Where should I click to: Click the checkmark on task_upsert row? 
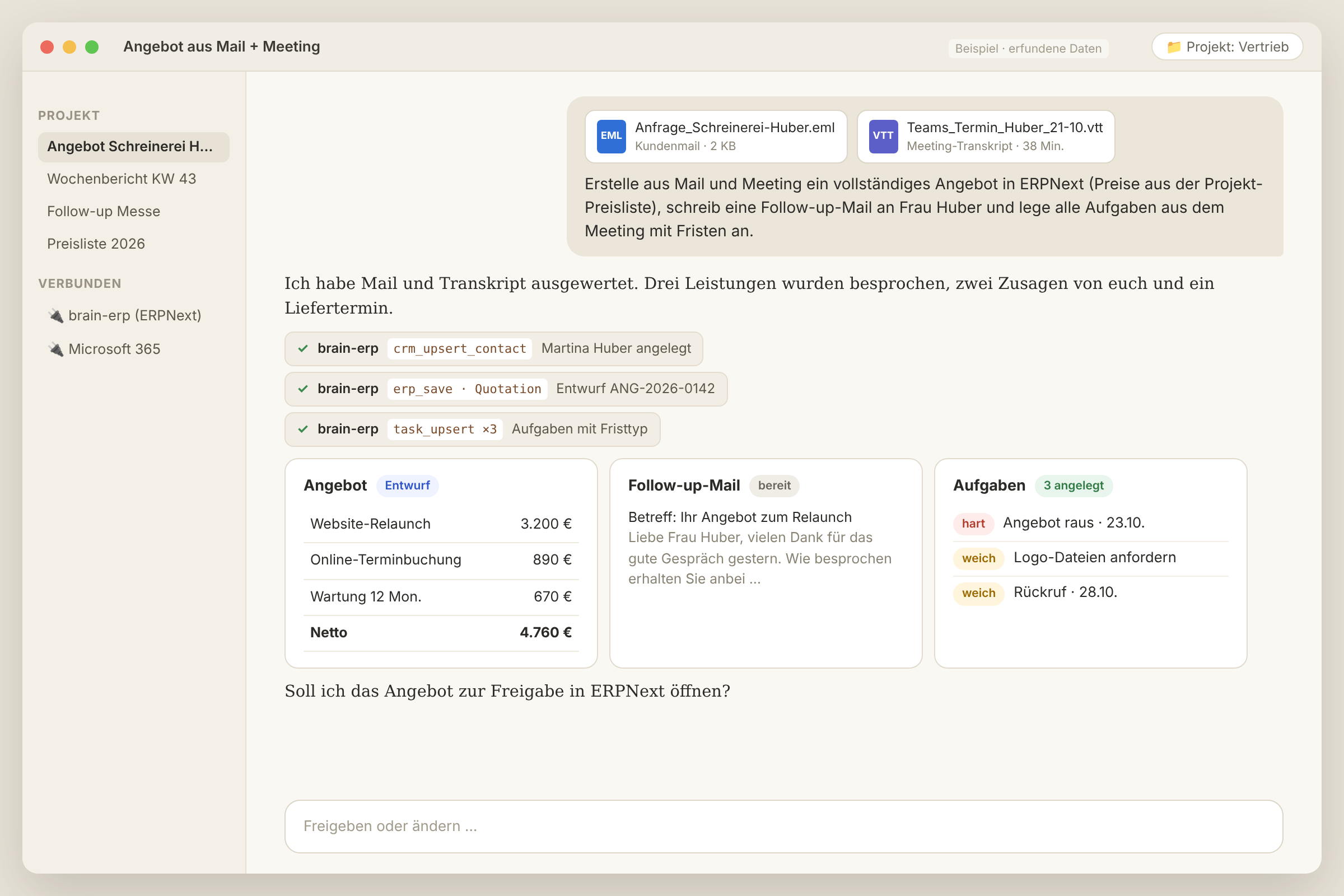click(x=303, y=429)
